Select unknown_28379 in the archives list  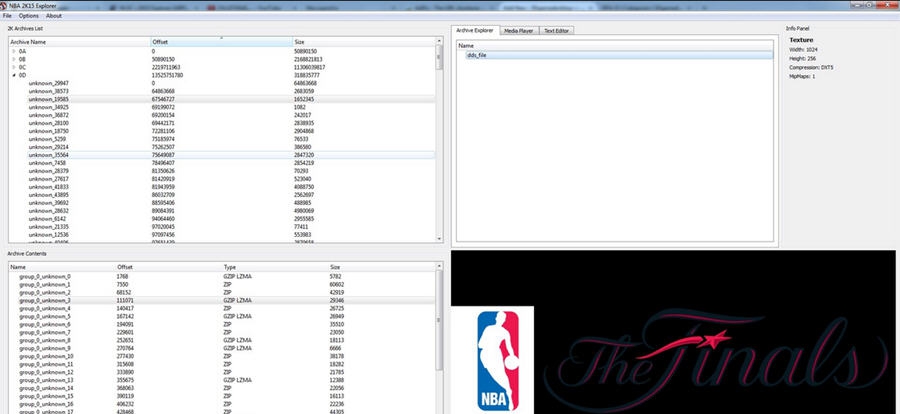pyautogui.click(x=49, y=171)
